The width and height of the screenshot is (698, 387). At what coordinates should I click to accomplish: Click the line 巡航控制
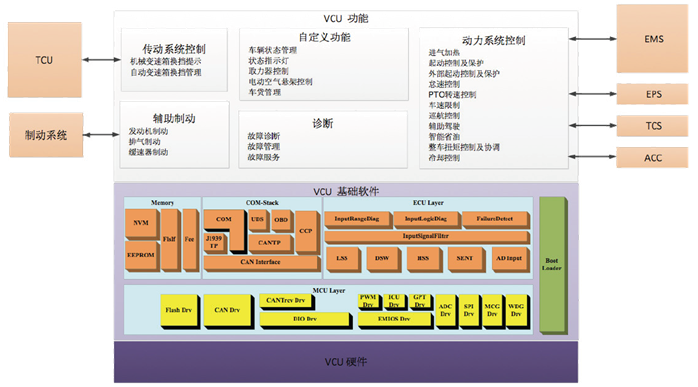coord(444,116)
